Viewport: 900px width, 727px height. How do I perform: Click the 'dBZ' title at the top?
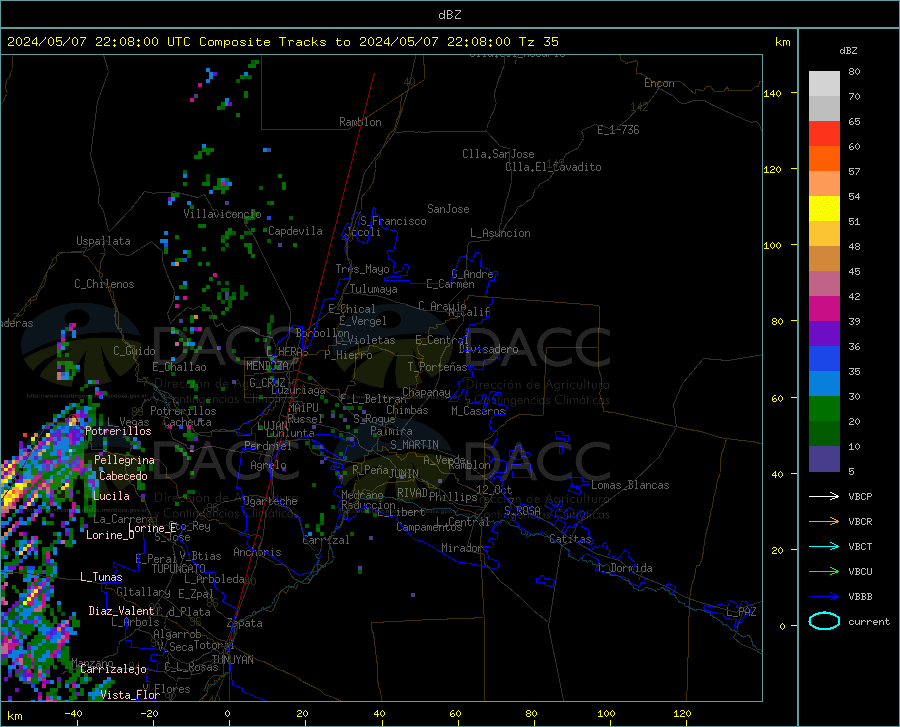(449, 15)
